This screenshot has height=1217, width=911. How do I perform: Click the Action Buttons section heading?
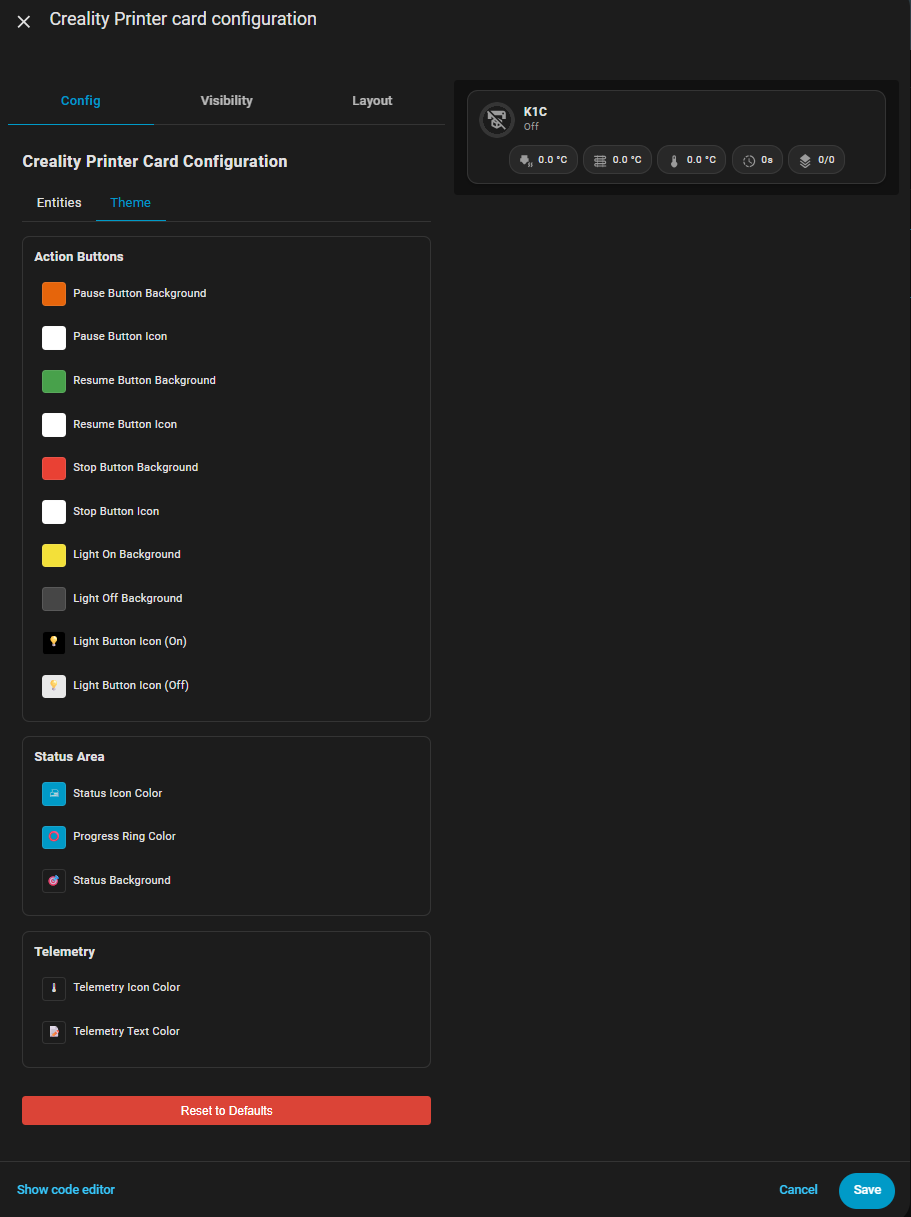(79, 257)
